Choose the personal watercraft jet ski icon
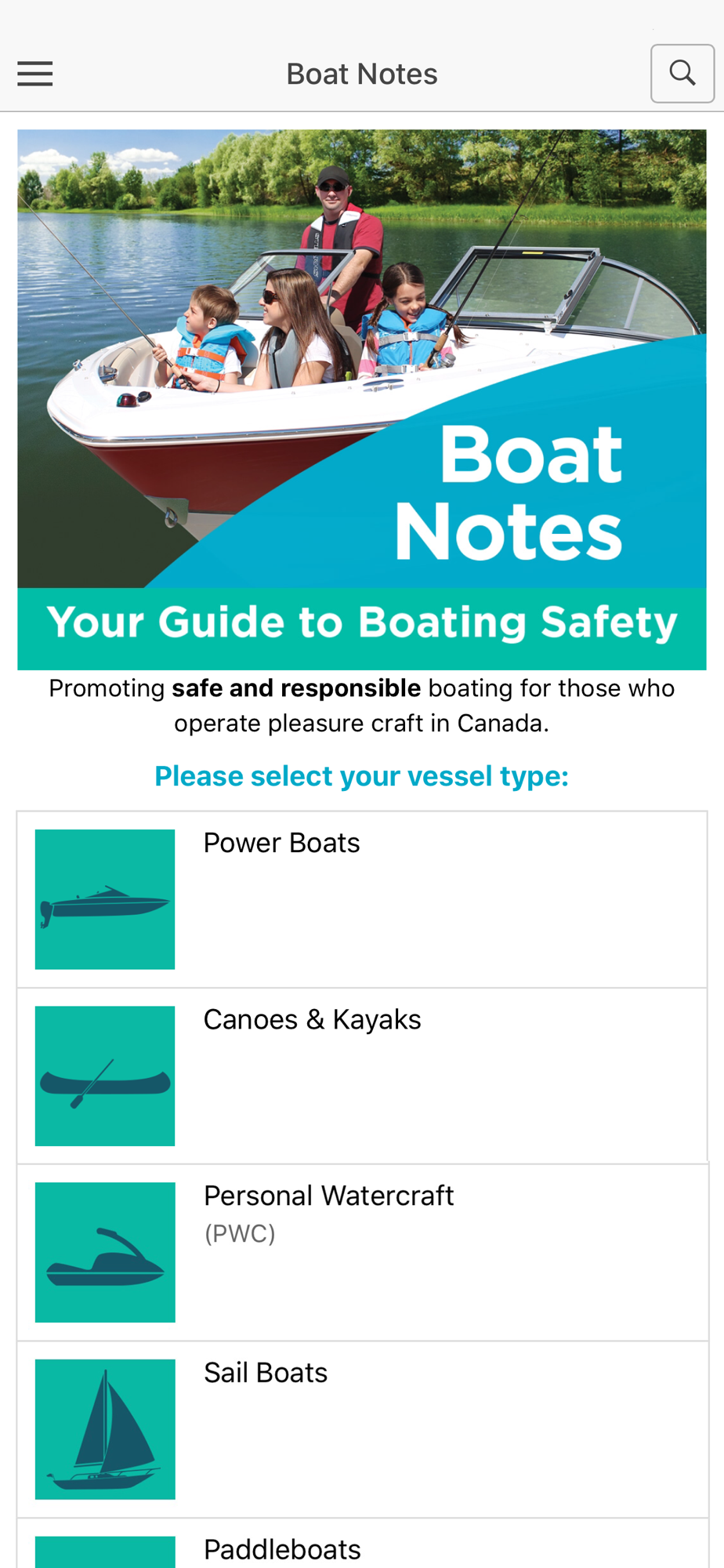 (x=105, y=1252)
